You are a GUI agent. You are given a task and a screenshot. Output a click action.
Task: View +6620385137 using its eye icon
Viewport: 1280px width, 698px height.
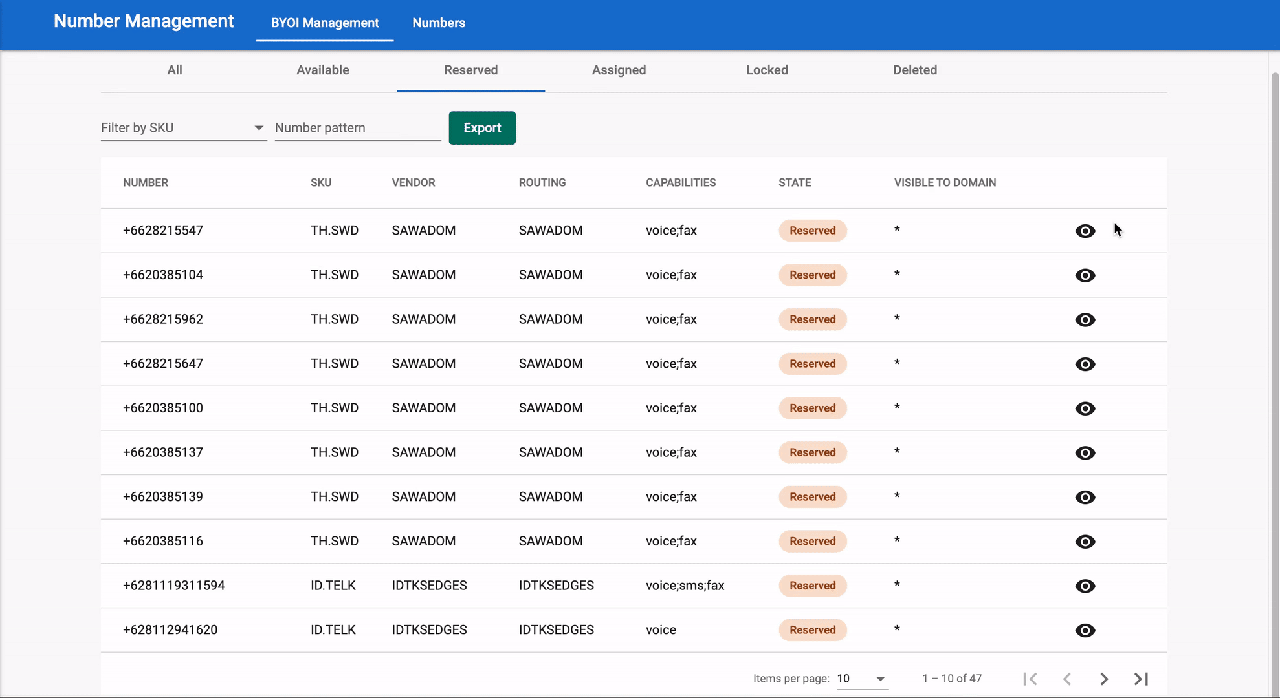click(x=1085, y=453)
